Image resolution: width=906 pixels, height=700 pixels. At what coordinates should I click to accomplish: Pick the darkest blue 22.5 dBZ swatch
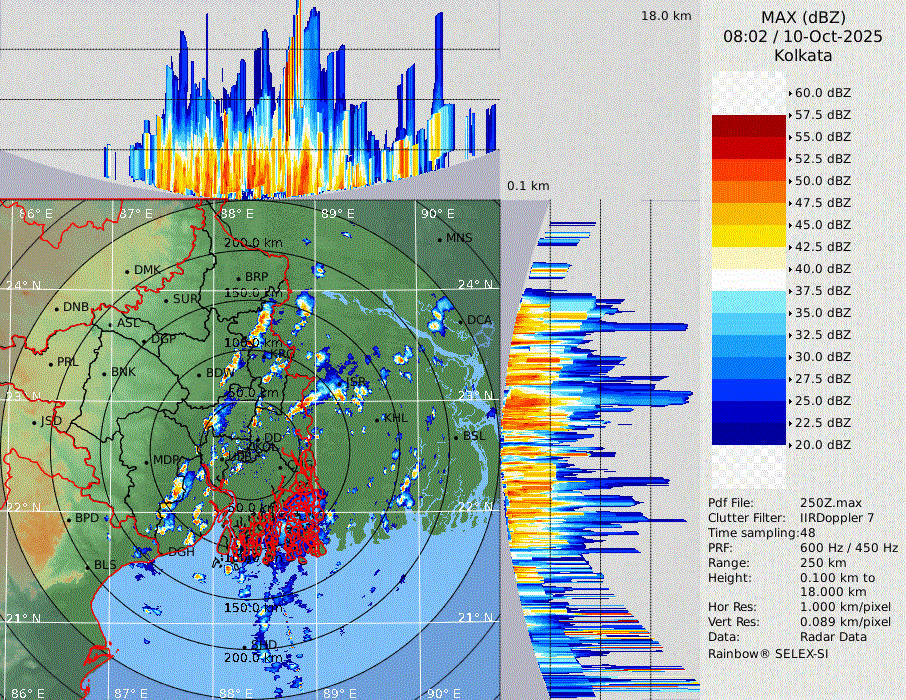749,434
